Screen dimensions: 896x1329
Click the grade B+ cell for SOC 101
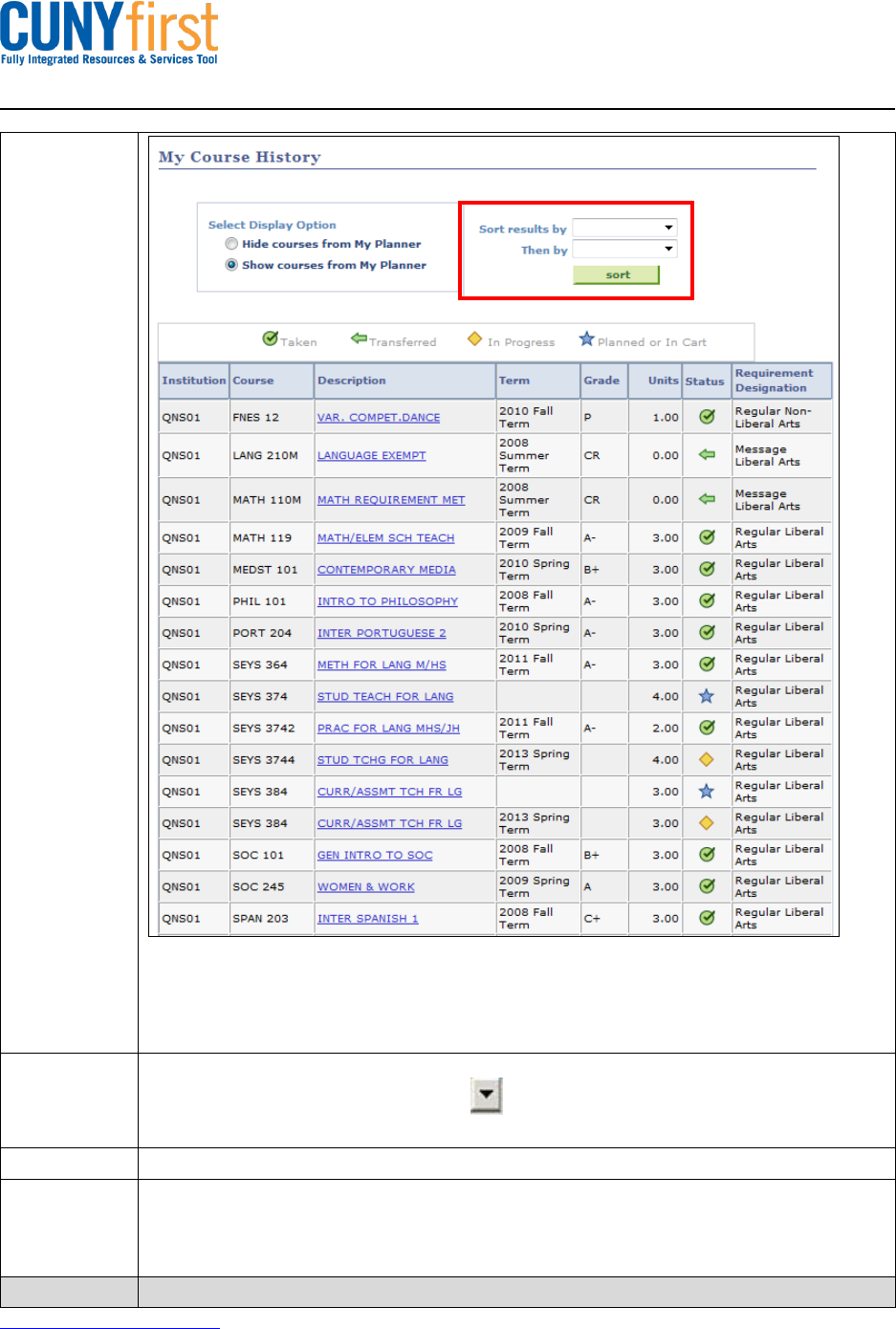point(604,855)
